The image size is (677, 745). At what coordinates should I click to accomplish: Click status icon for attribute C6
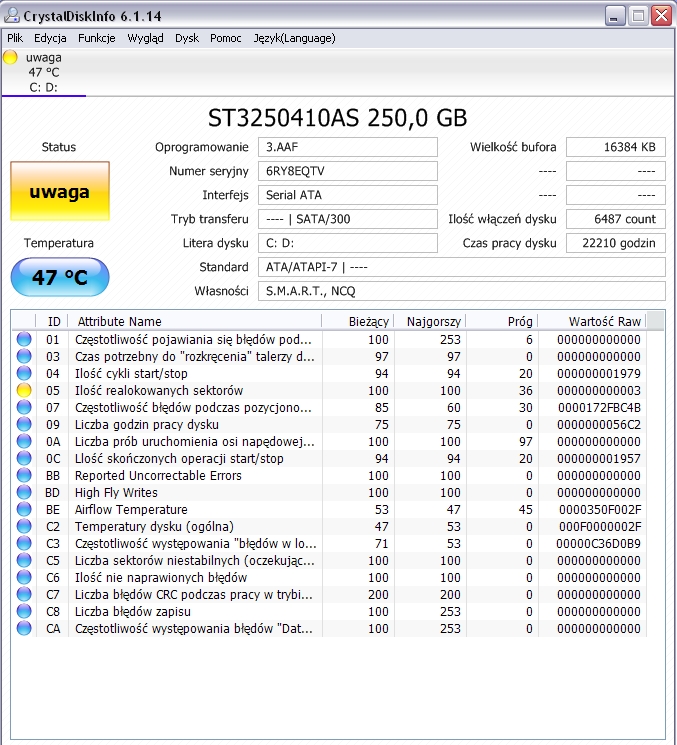[x=24, y=577]
